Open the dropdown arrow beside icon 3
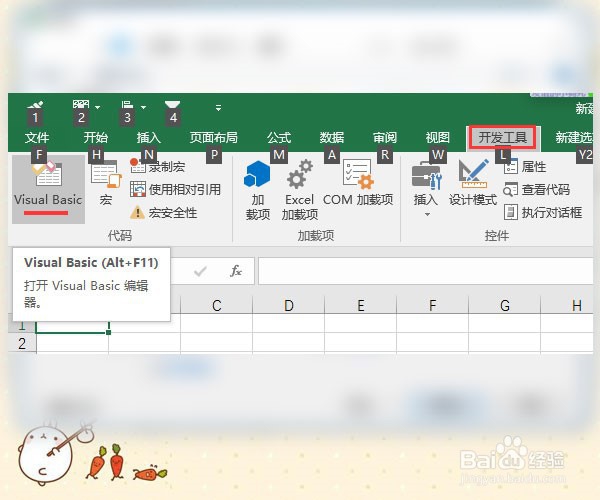This screenshot has height=500, width=600. (x=143, y=107)
